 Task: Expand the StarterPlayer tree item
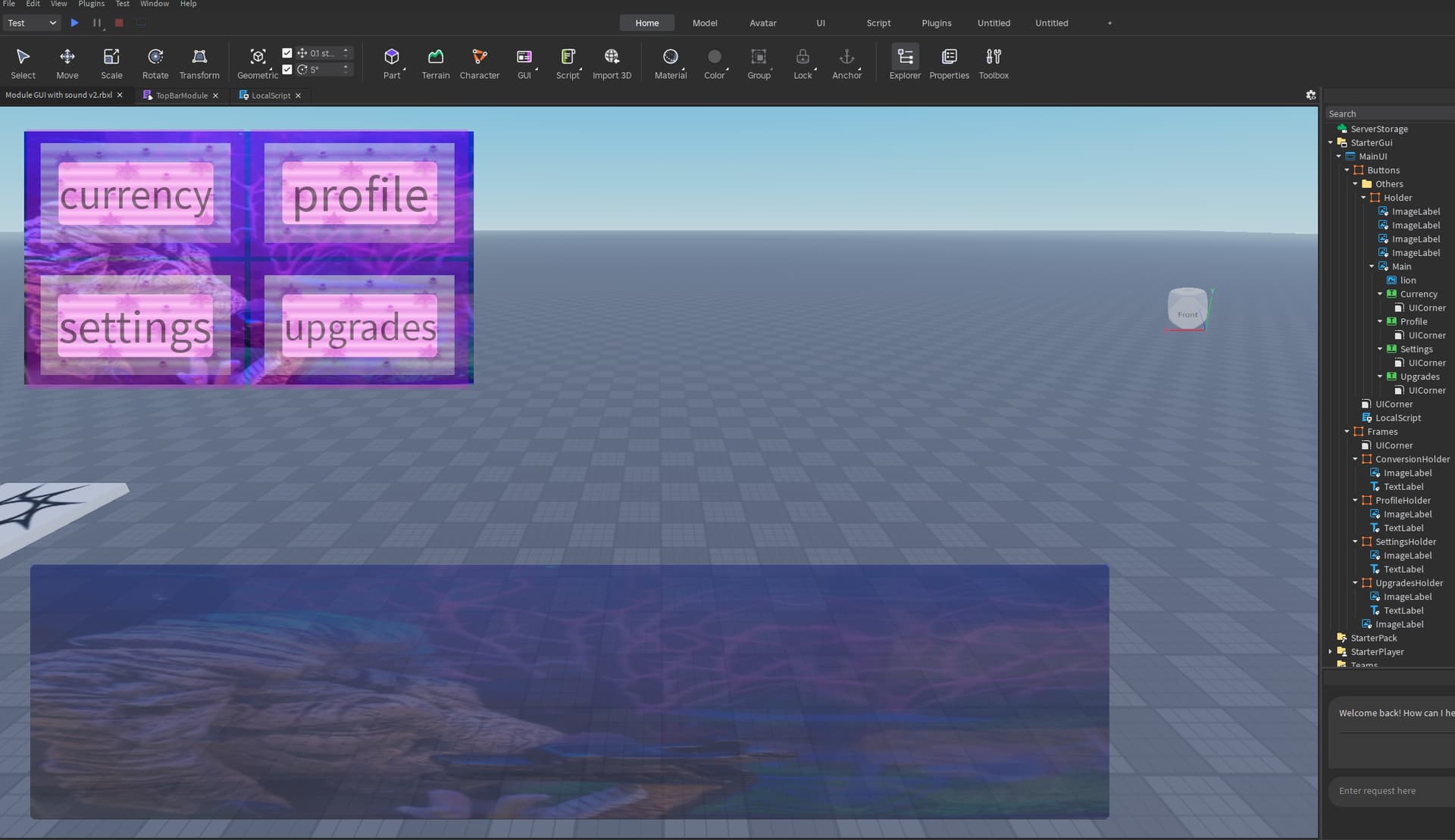click(x=1331, y=651)
